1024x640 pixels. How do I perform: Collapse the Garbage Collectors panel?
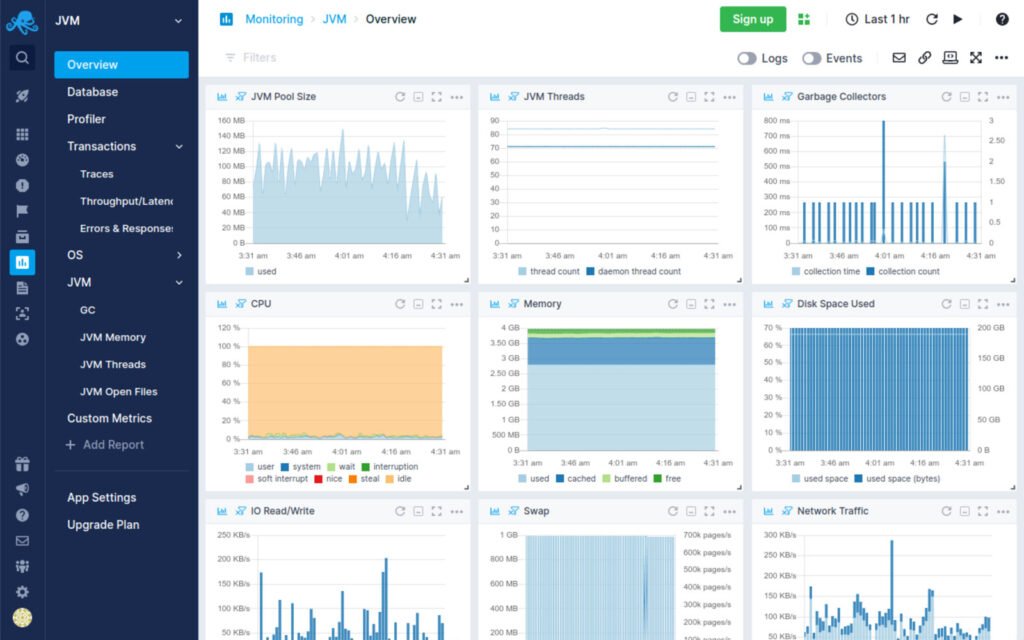click(963, 96)
